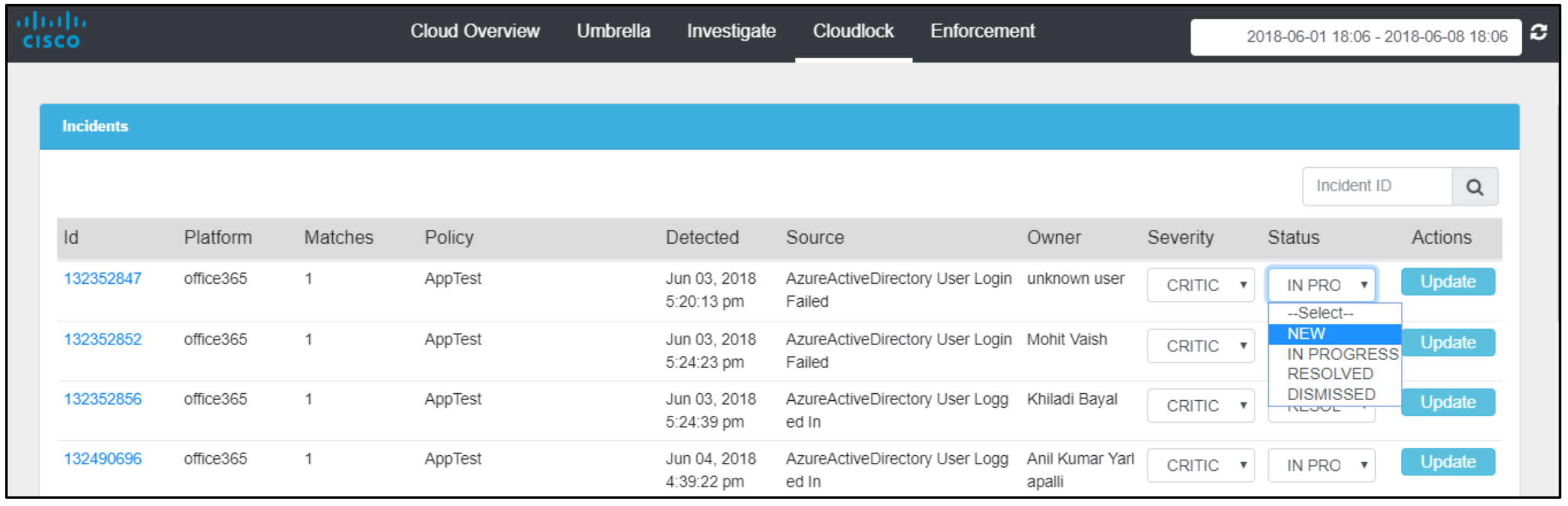1568x506 pixels.
Task: Click the magnifier search icon button
Action: coord(1475,187)
